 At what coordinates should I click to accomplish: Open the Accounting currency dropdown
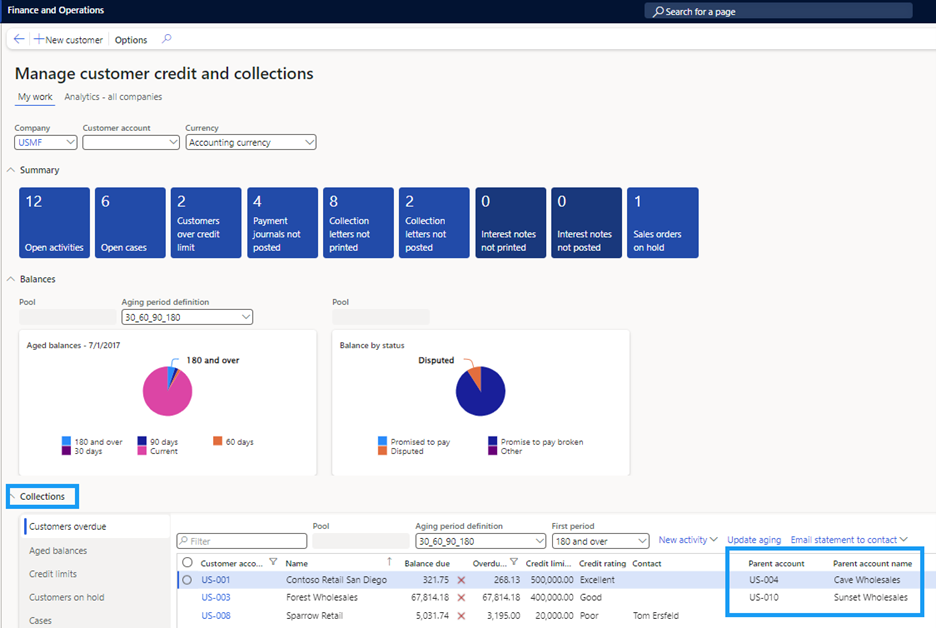[x=250, y=143]
